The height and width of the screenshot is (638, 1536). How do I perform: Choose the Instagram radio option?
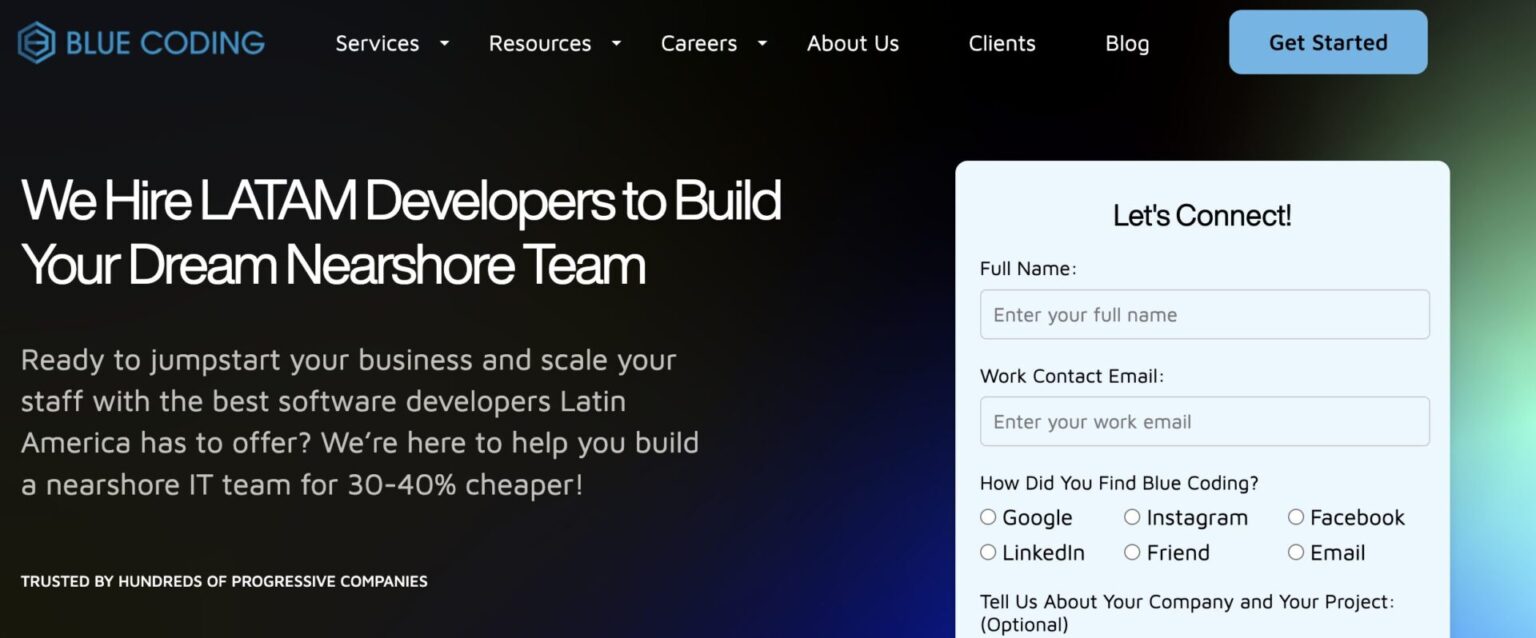click(1132, 517)
